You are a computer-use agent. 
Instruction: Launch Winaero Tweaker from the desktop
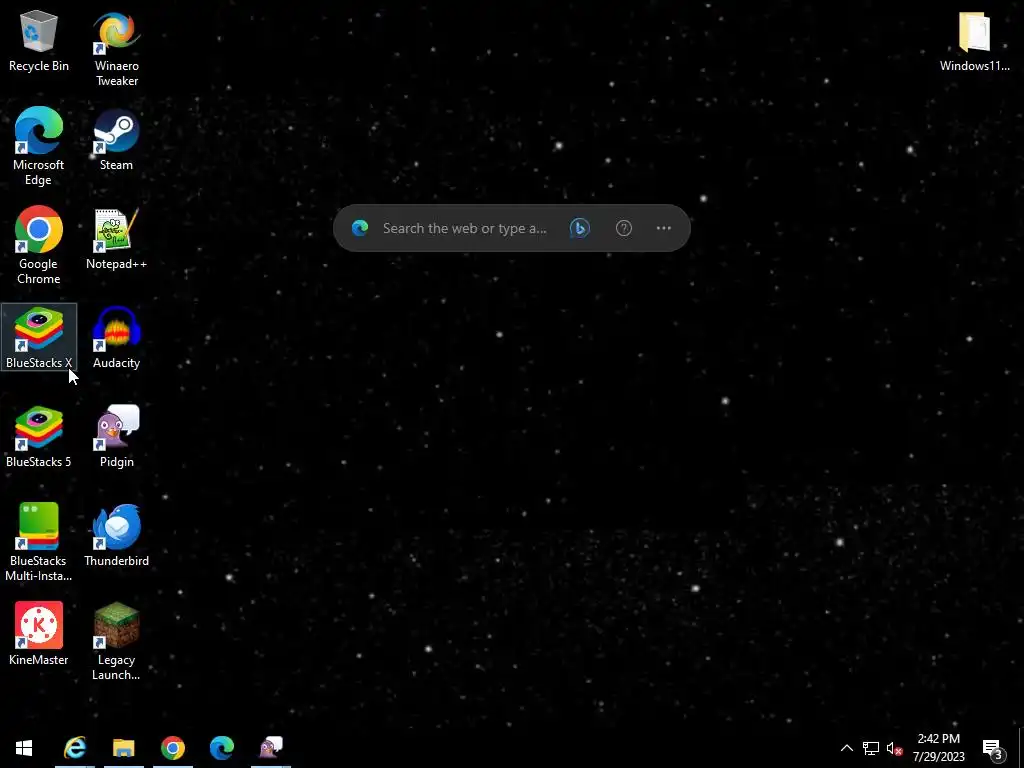click(116, 48)
